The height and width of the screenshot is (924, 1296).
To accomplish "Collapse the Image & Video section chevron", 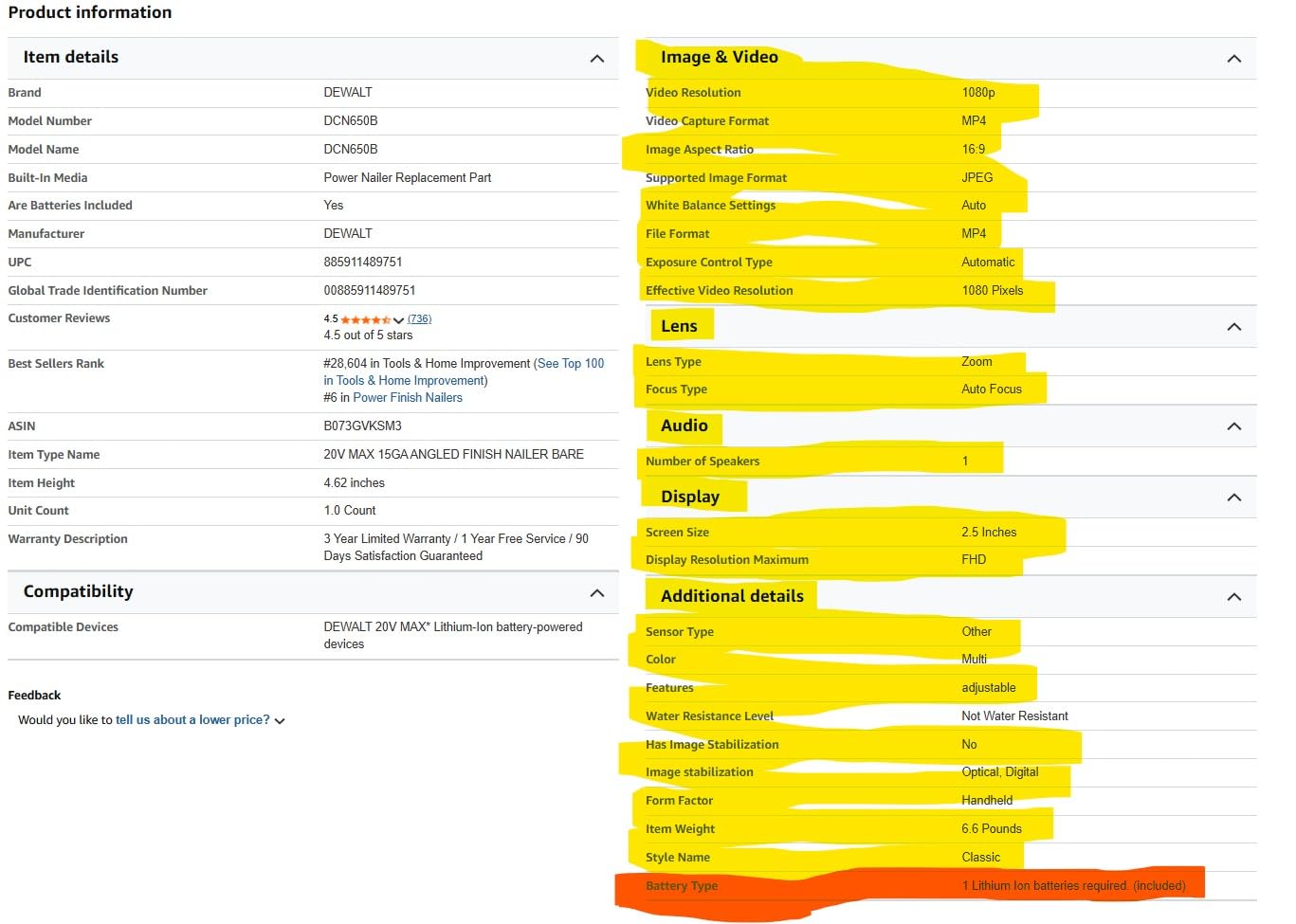I will point(1234,59).
